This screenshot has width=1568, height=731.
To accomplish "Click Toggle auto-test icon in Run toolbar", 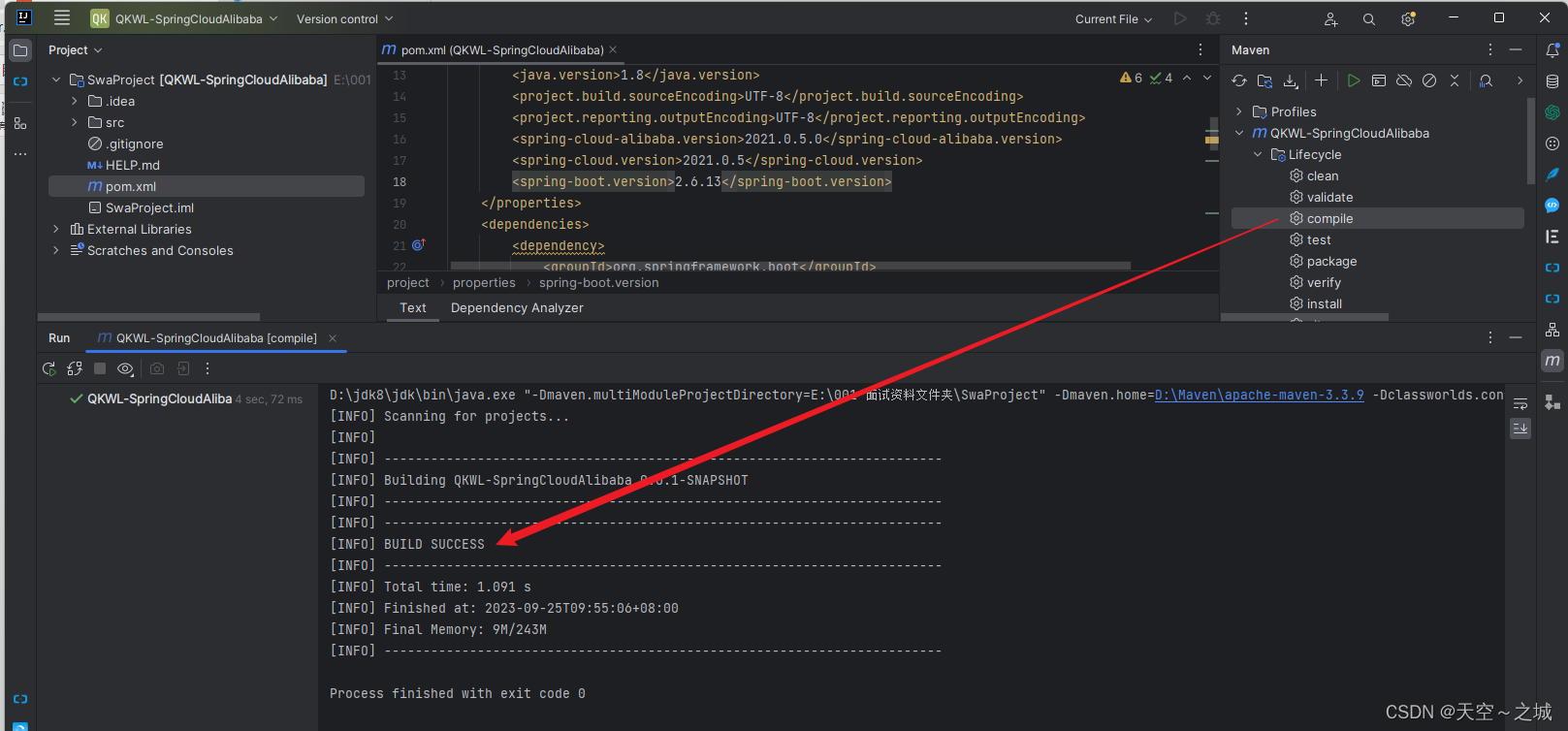I will tap(75, 368).
